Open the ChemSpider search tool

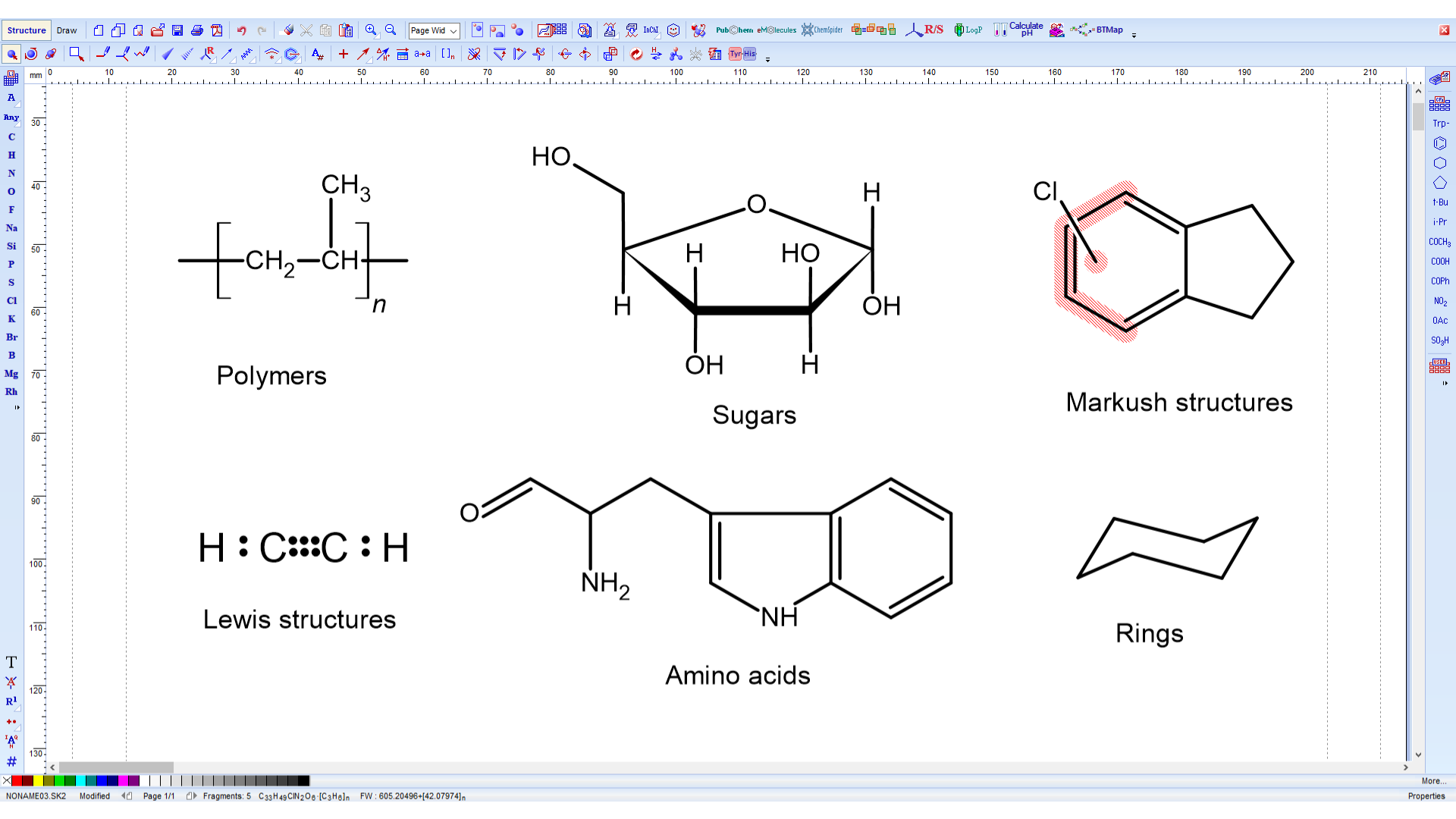click(822, 30)
